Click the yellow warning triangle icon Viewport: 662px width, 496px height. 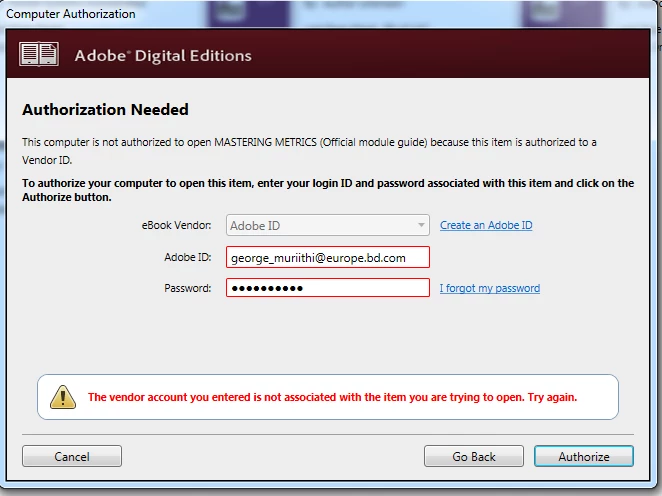pos(63,397)
